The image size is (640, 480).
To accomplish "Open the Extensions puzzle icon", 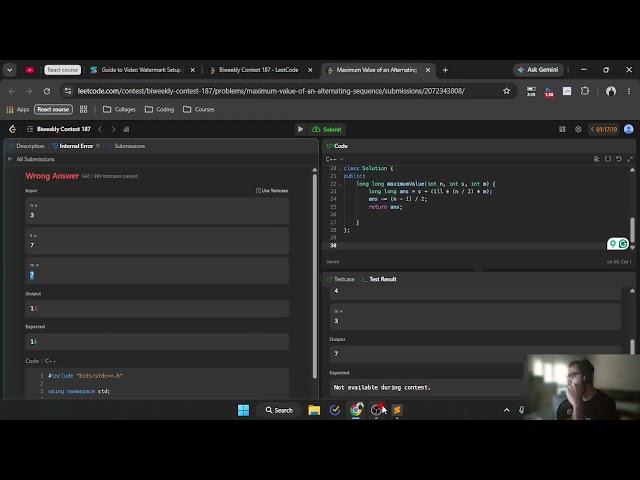I will [x=585, y=91].
